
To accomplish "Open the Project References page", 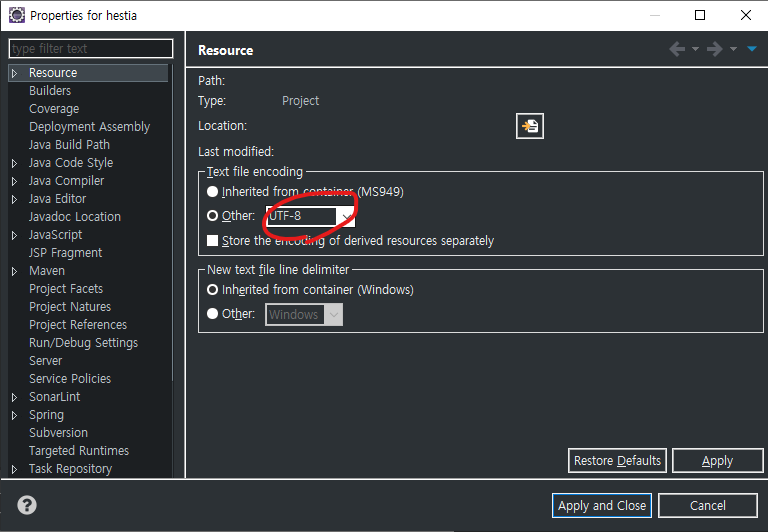I will (78, 325).
